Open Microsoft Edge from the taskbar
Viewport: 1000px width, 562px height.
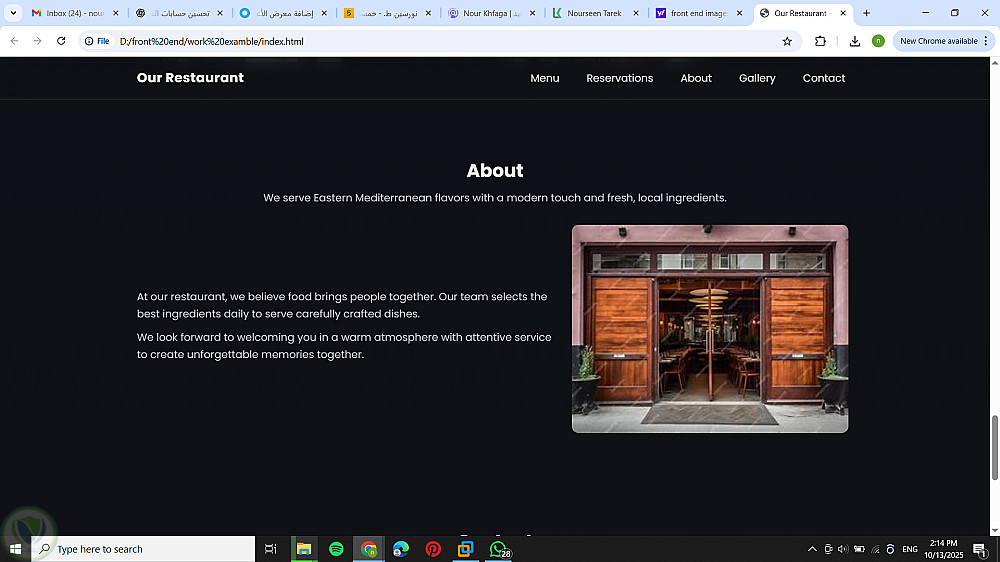(x=401, y=549)
